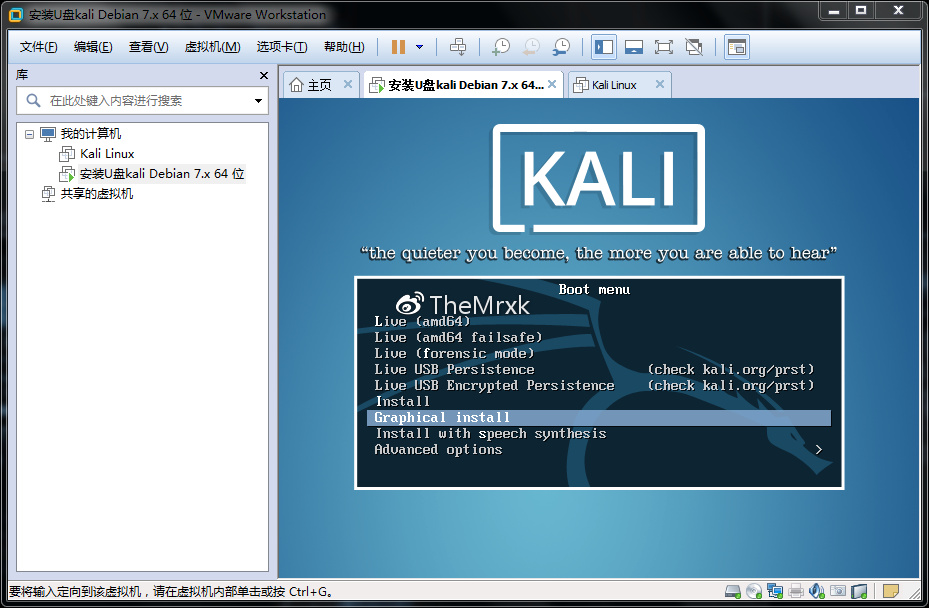The height and width of the screenshot is (608, 929).
Task: Close the 库 library panel
Action: pyautogui.click(x=264, y=75)
